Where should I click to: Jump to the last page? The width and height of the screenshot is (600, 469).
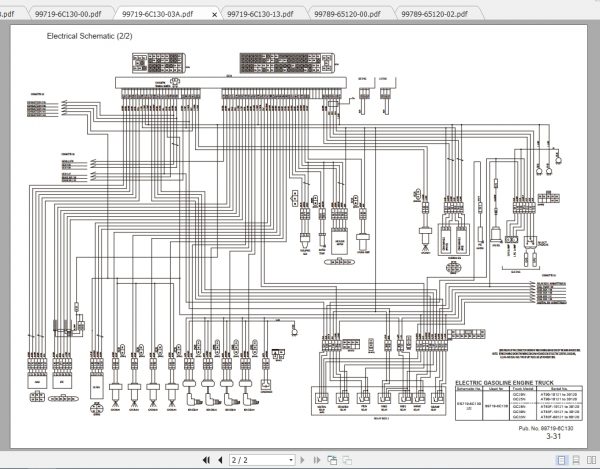click(316, 460)
